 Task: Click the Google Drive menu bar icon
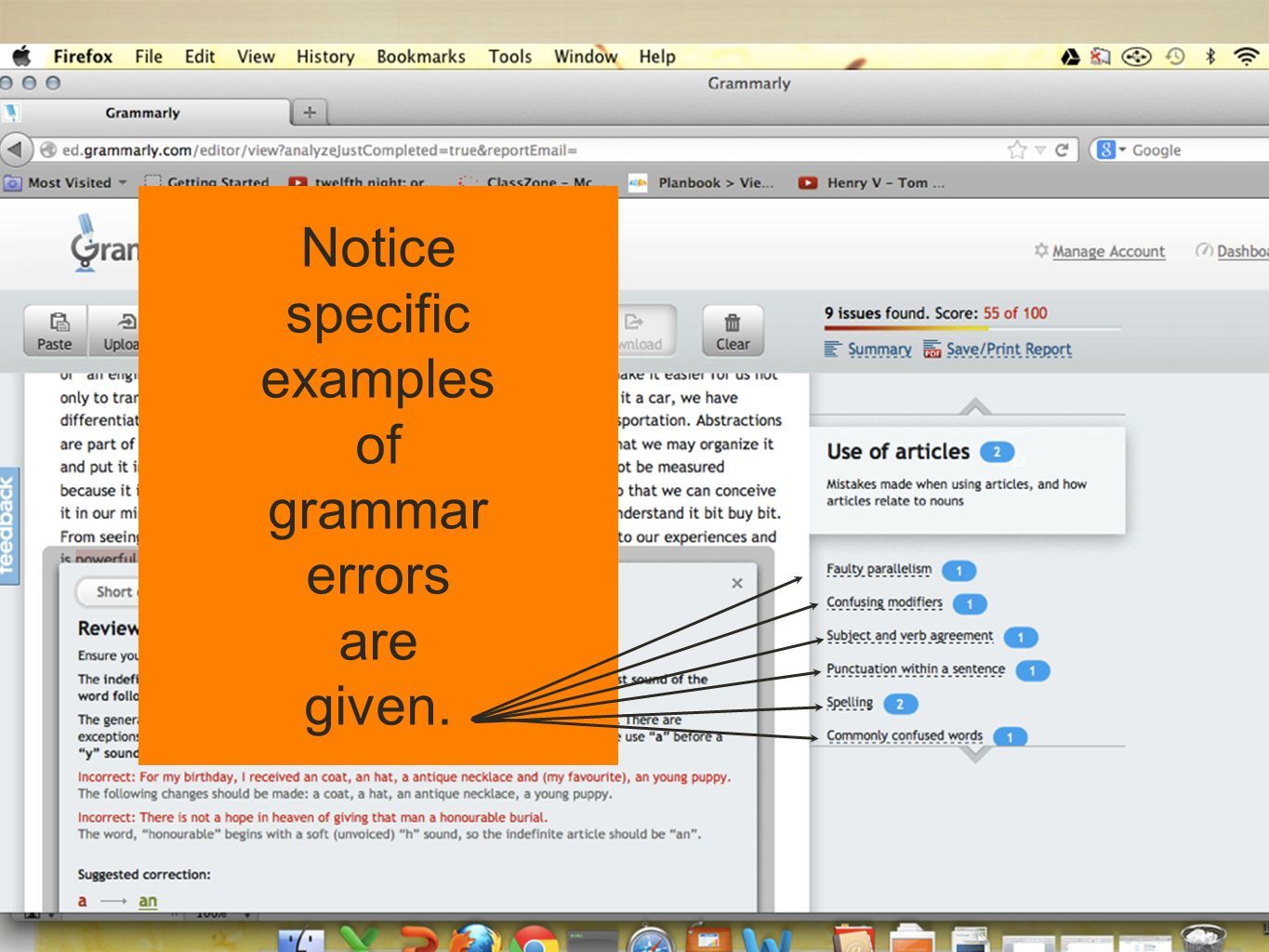tap(1070, 57)
